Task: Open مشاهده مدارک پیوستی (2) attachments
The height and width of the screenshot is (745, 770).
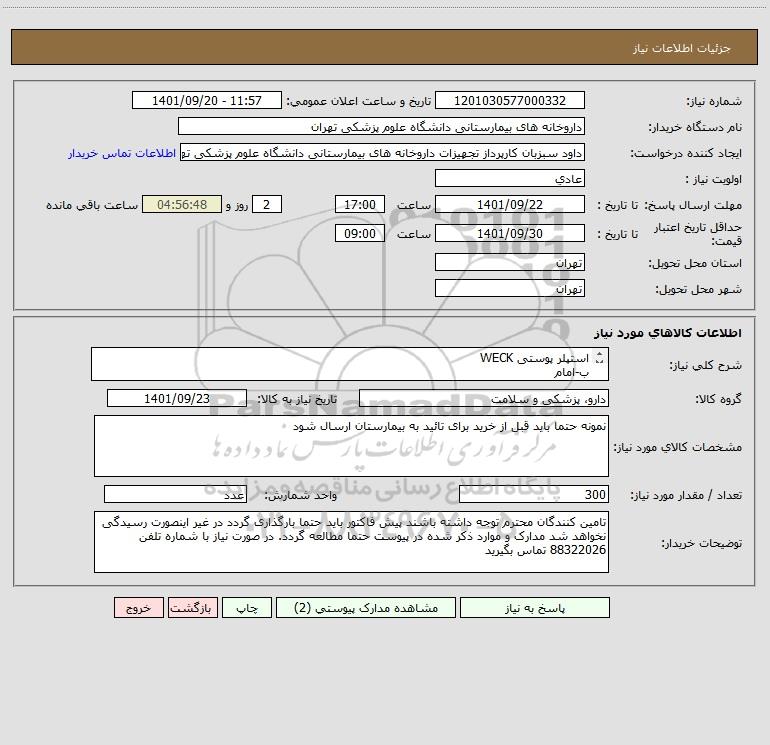Action: click(366, 608)
